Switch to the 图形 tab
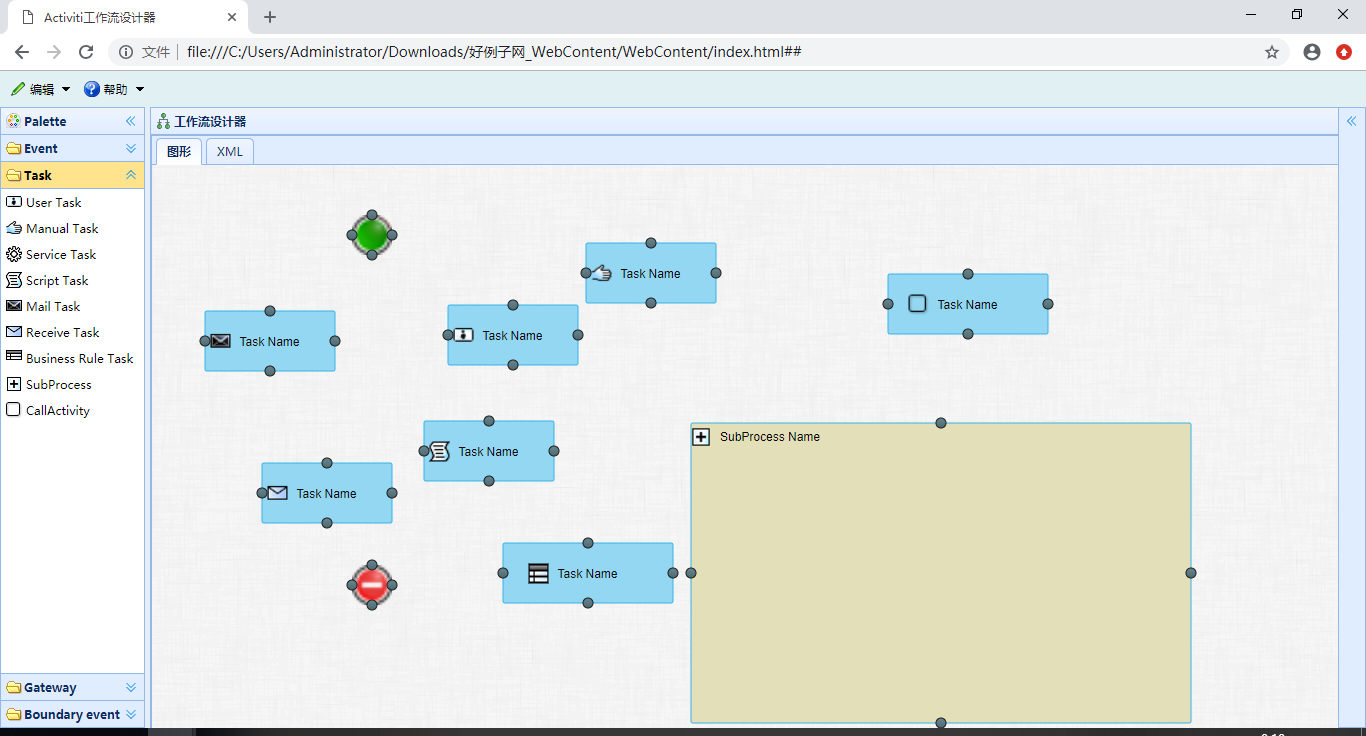Viewport: 1366px width, 736px height. [179, 152]
